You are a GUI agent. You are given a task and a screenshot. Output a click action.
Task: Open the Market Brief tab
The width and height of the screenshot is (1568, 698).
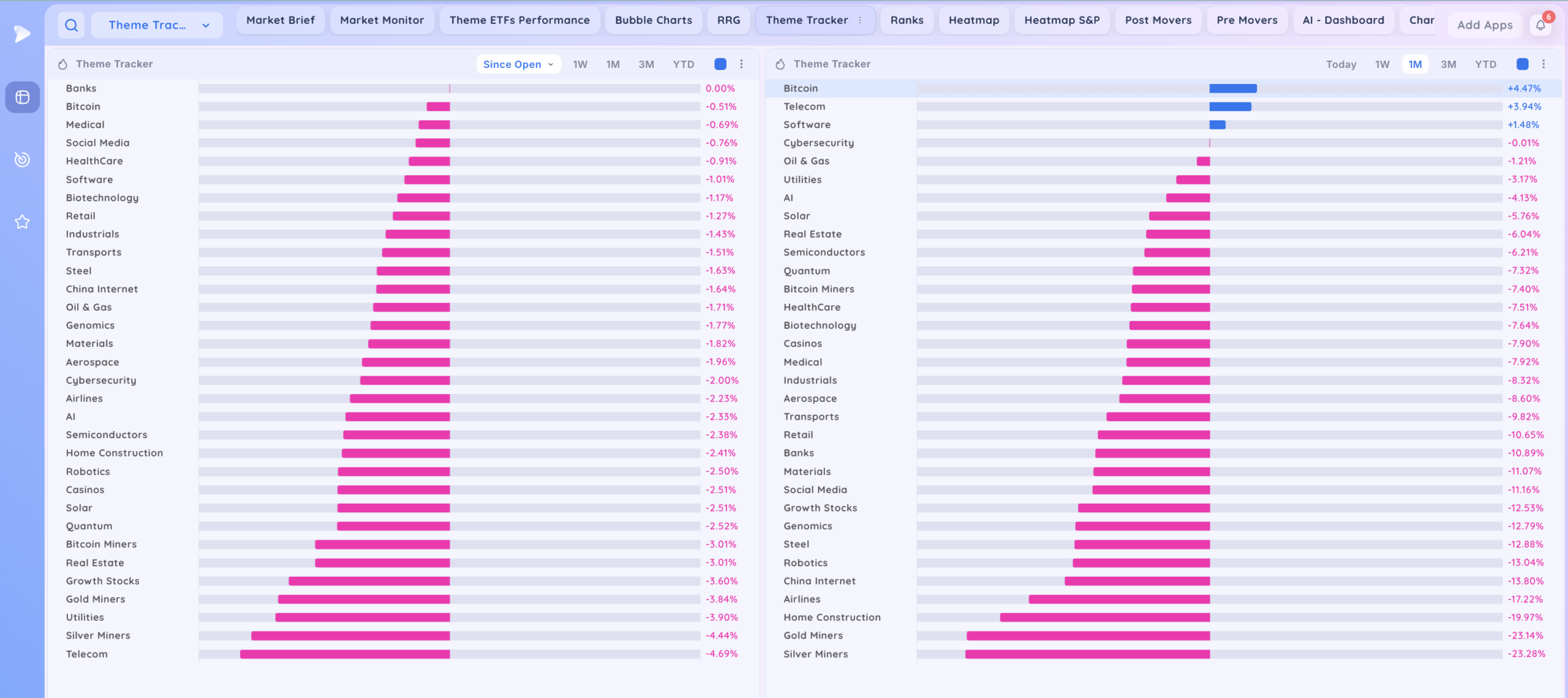click(281, 20)
